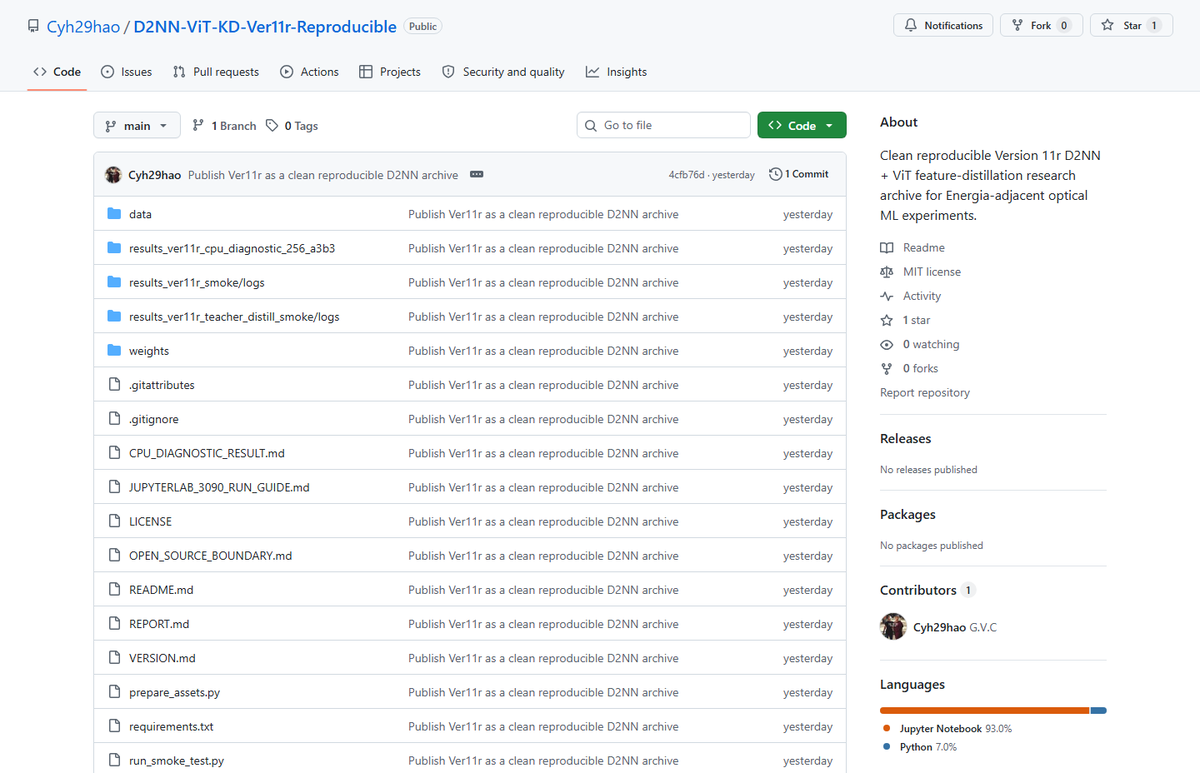Switch to the Pull requests tab
The width and height of the screenshot is (1200, 773).
(216, 72)
